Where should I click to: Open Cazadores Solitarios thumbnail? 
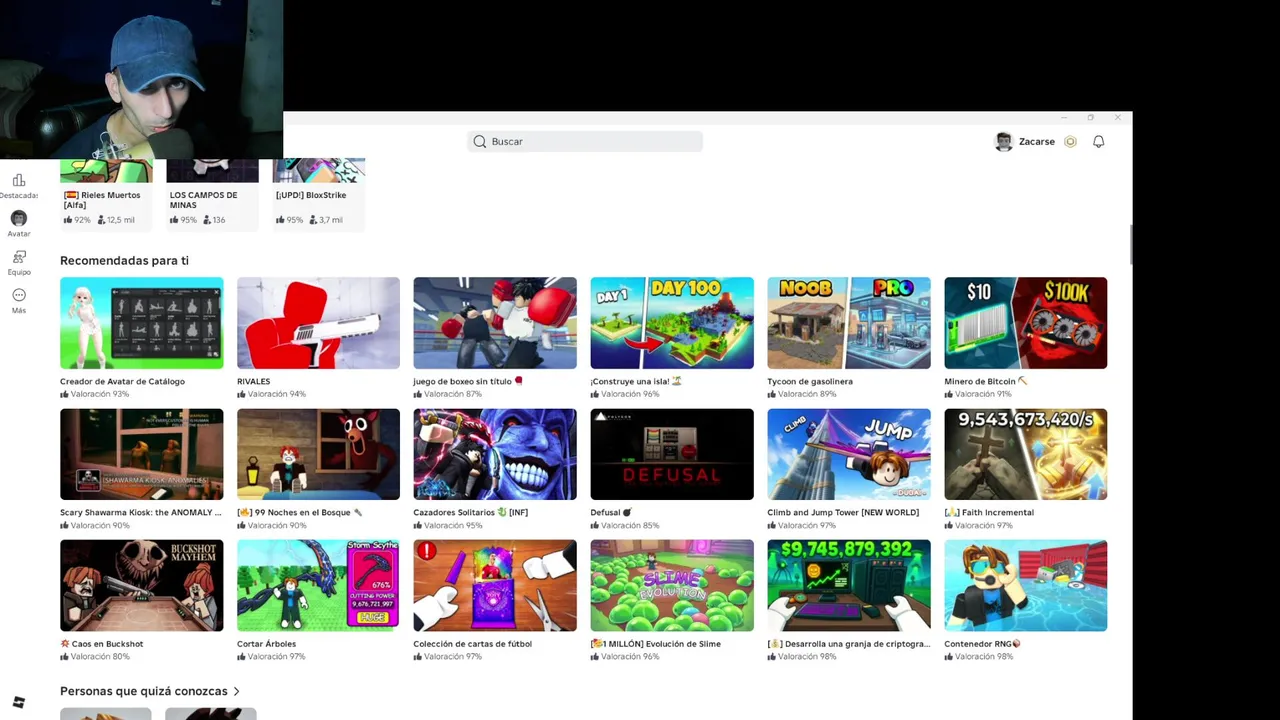[x=495, y=454]
